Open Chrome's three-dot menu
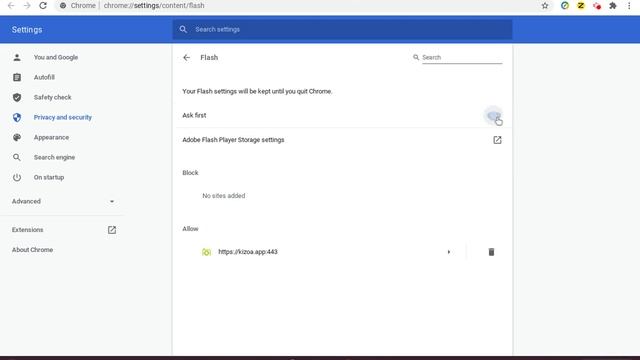This screenshot has height=360, width=640. click(x=629, y=6)
